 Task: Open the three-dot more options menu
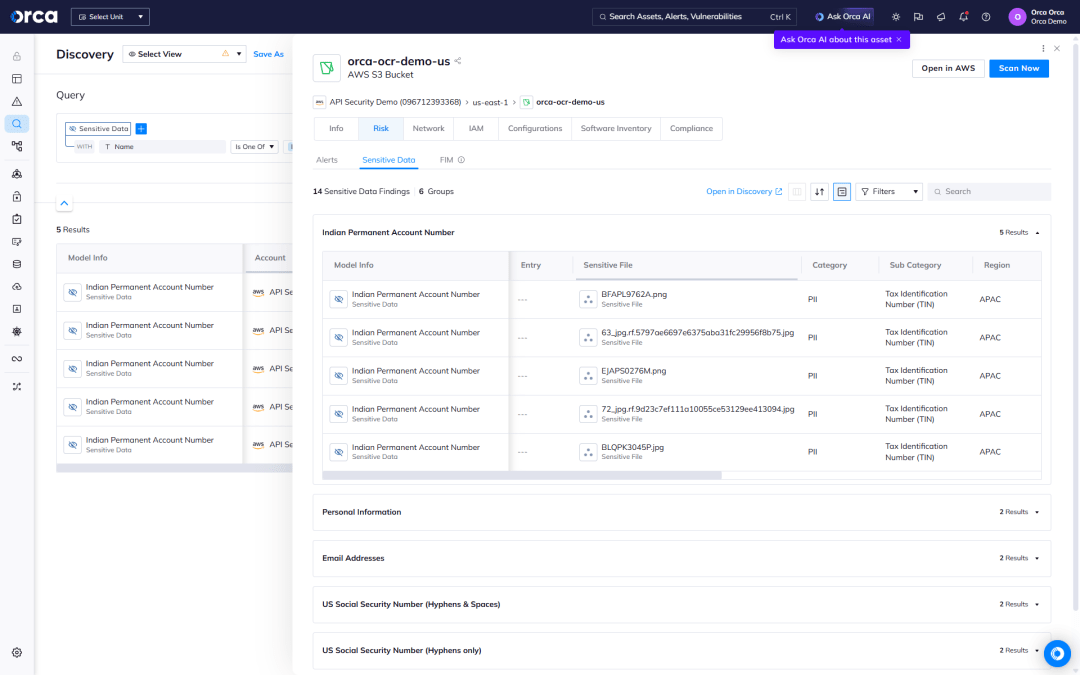(x=1043, y=48)
